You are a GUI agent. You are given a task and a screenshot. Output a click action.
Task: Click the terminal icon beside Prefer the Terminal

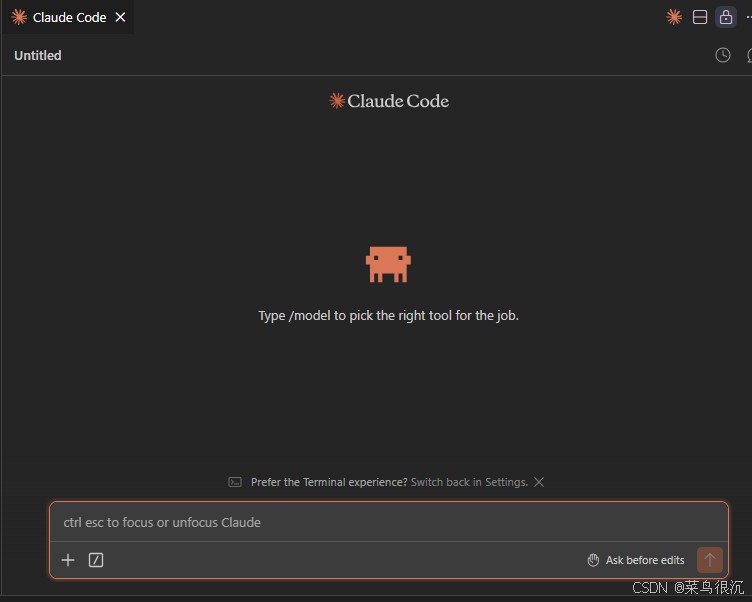point(235,482)
